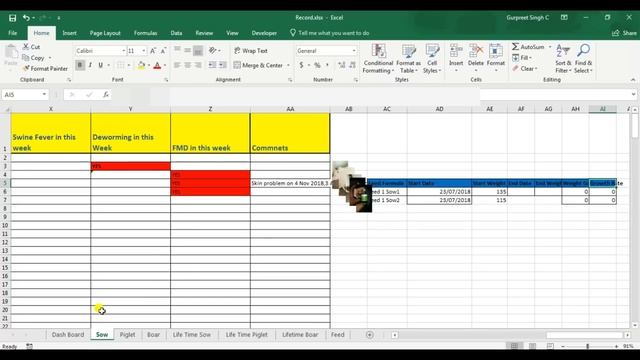Click Tell me what you want to do
Image resolution: width=640 pixels, height=360 pixels.
pyautogui.click(x=330, y=33)
